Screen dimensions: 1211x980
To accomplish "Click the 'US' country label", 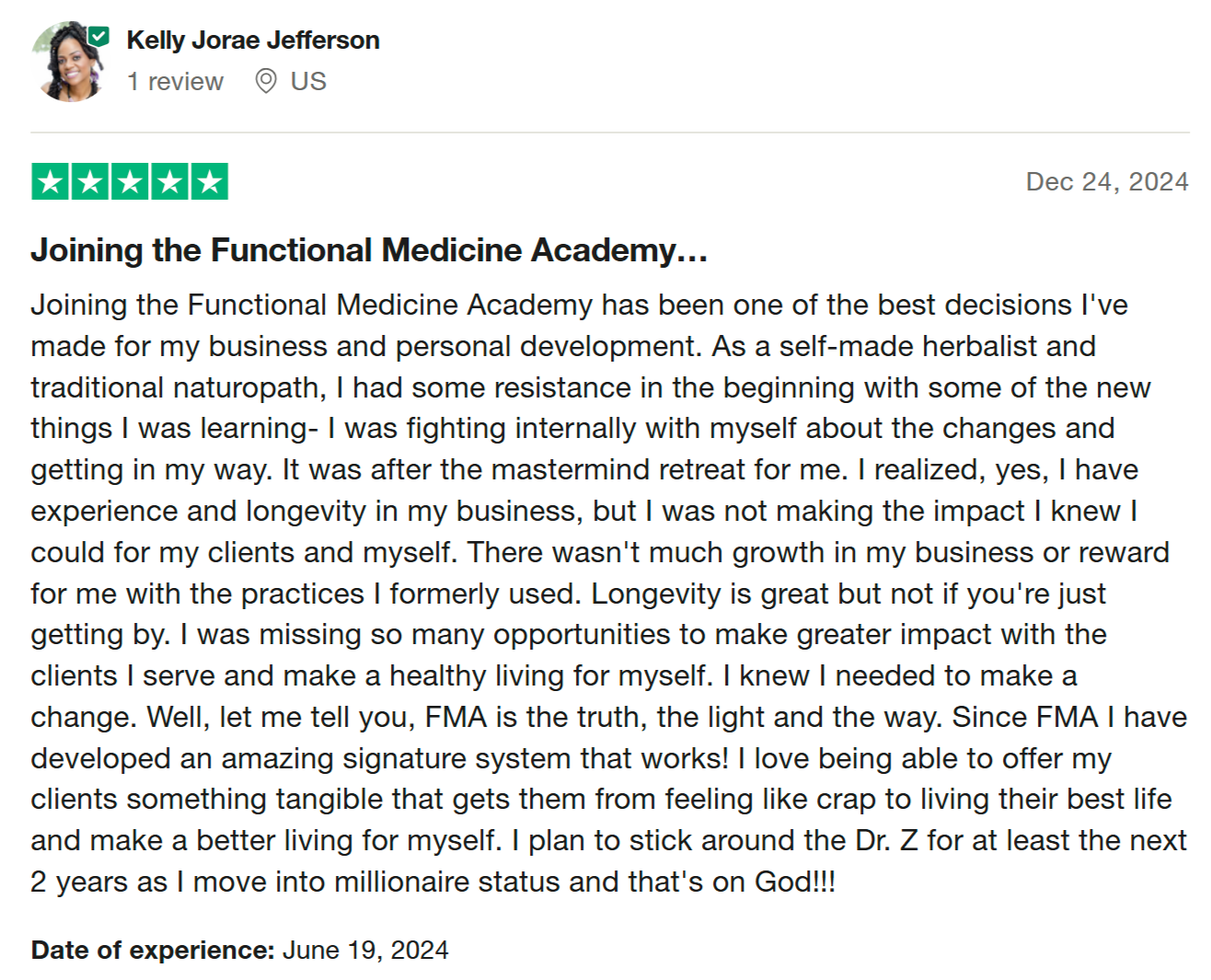I will [308, 82].
